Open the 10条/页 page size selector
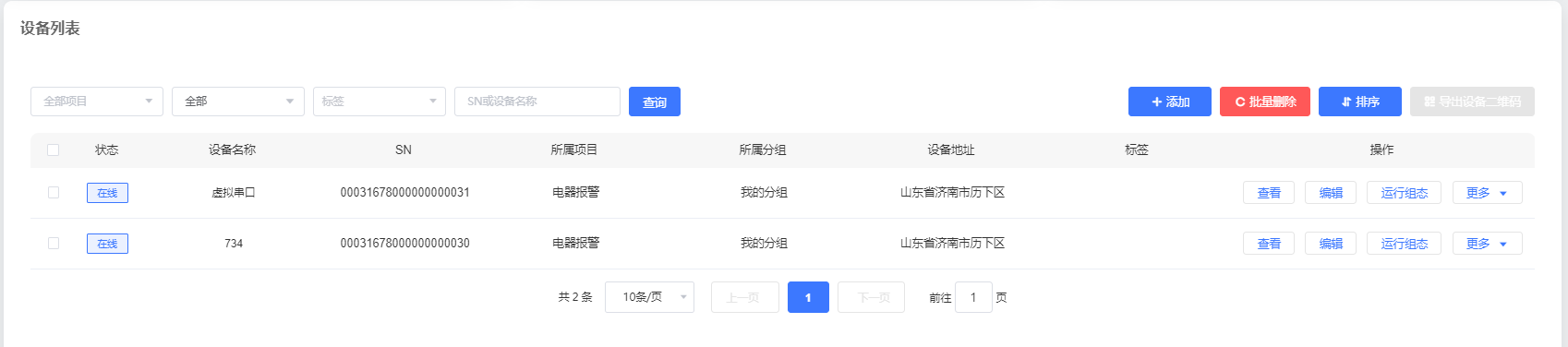 [649, 297]
